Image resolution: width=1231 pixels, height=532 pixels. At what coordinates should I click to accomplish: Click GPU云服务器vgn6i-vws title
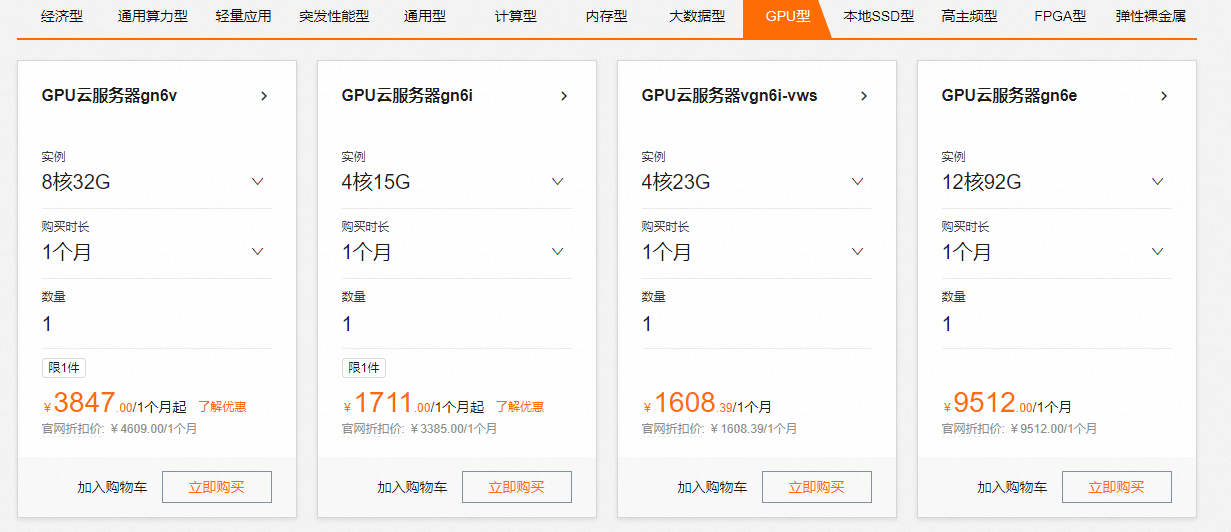[729, 96]
